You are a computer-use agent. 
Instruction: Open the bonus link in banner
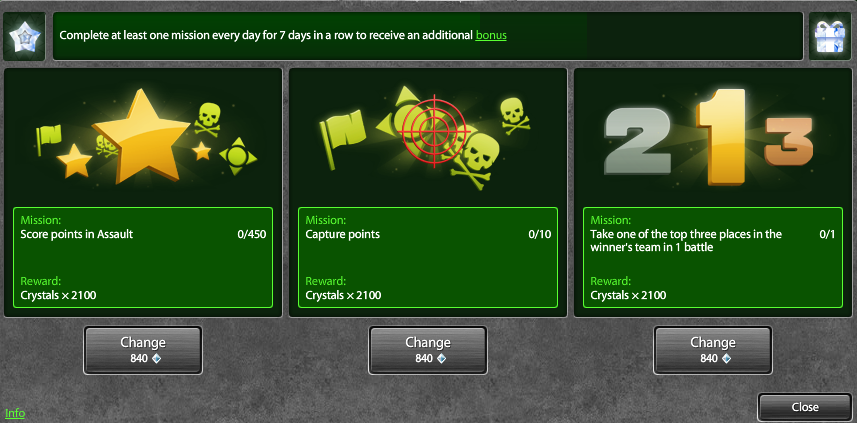491,35
